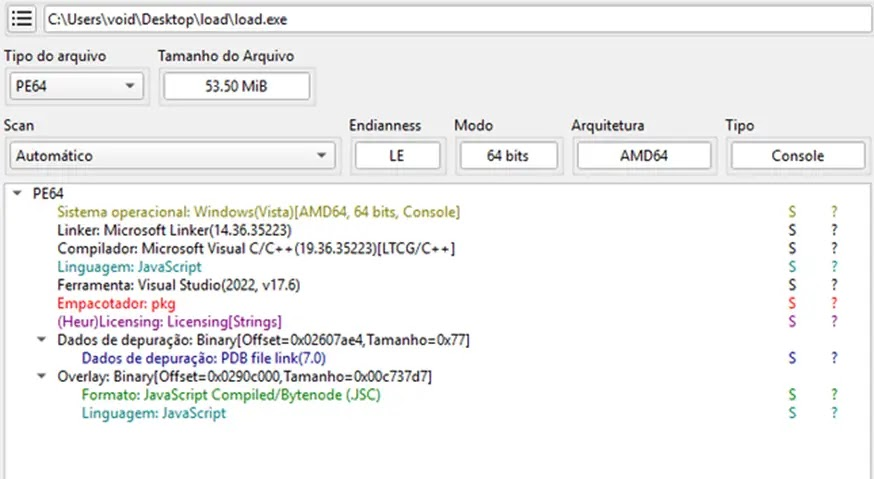The width and height of the screenshot is (874, 479).
Task: Click ? info for PDB file link row
Action: click(x=834, y=357)
